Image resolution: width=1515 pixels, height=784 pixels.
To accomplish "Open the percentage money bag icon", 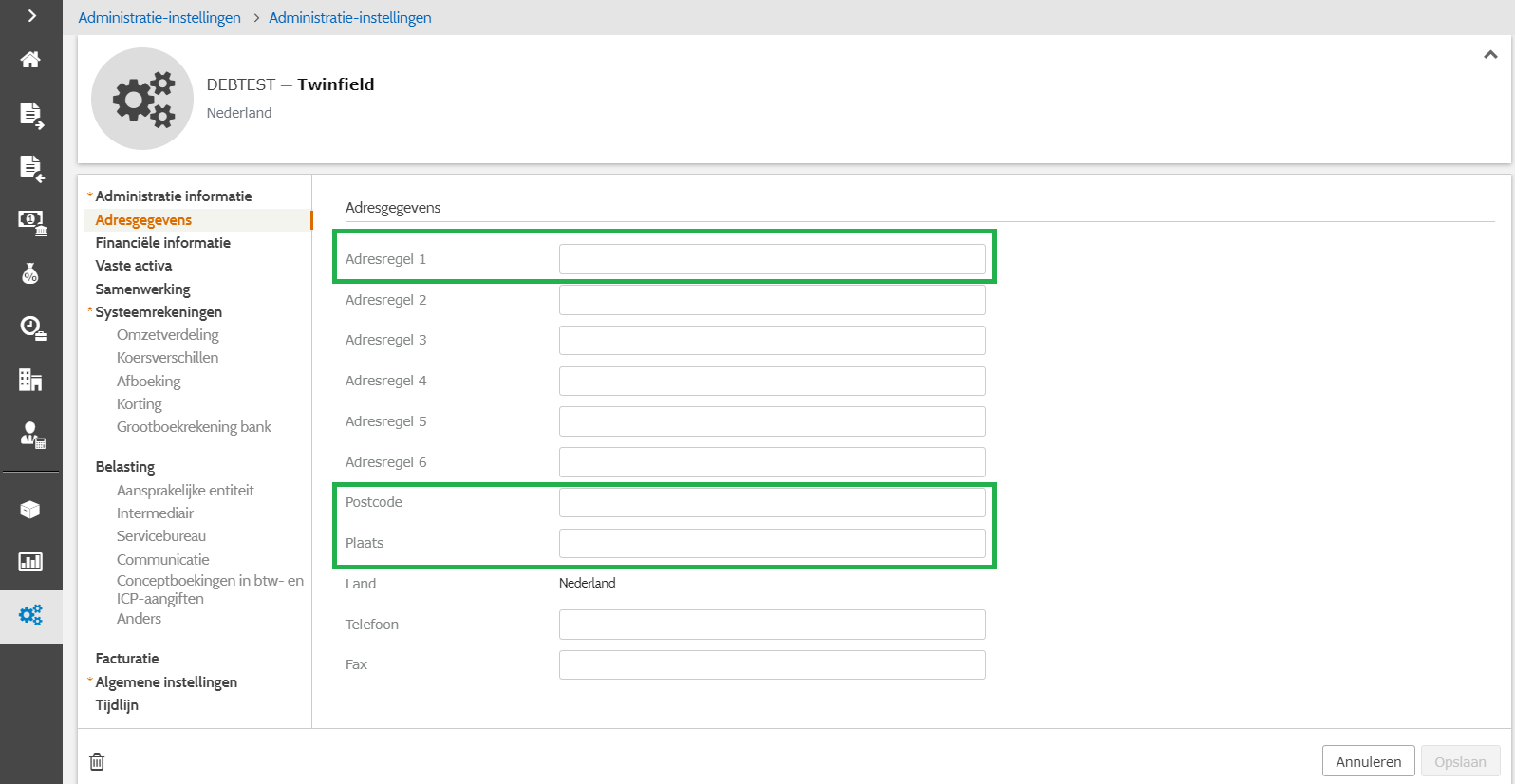I will point(30,274).
